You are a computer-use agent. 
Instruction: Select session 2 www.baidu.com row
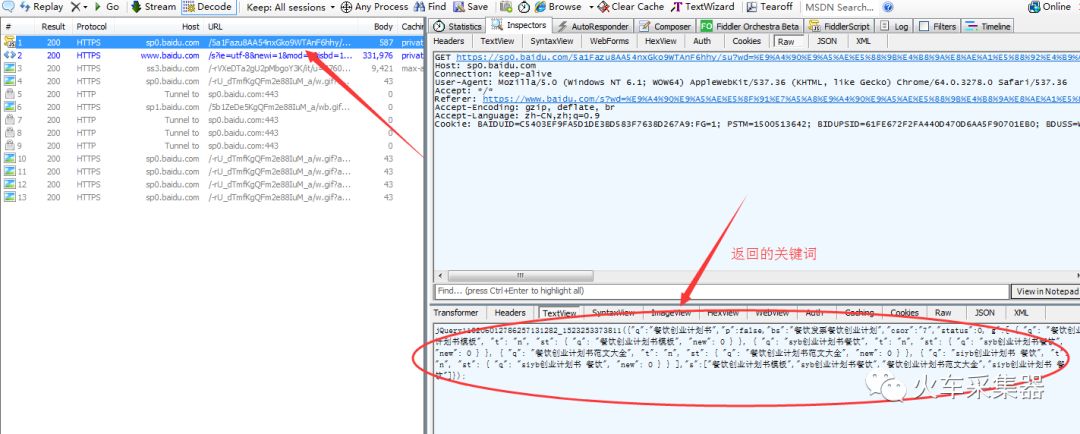(211, 55)
